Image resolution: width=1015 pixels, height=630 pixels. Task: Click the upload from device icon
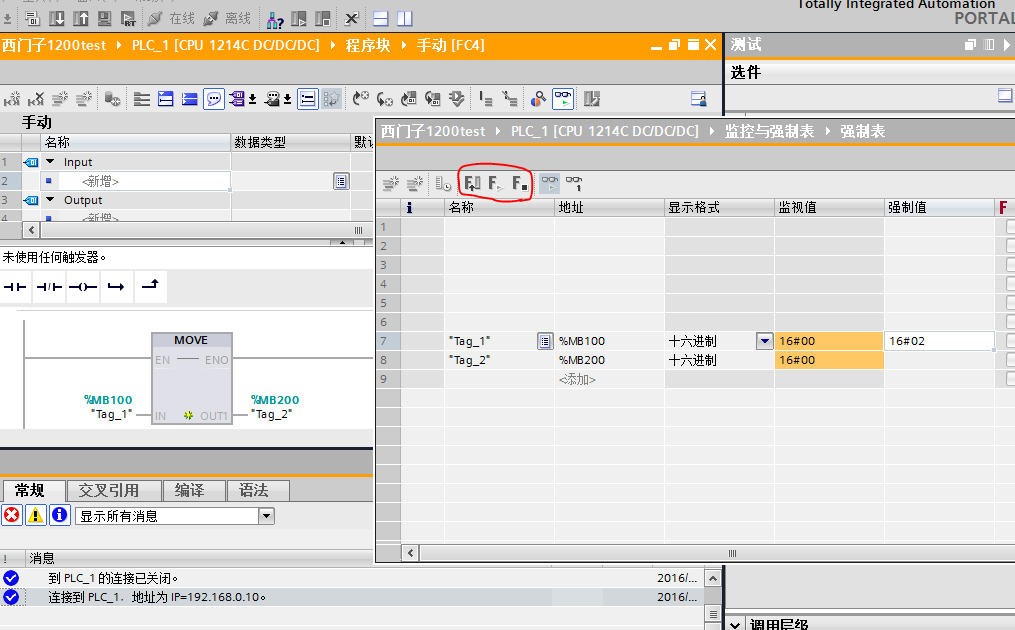click(x=80, y=19)
